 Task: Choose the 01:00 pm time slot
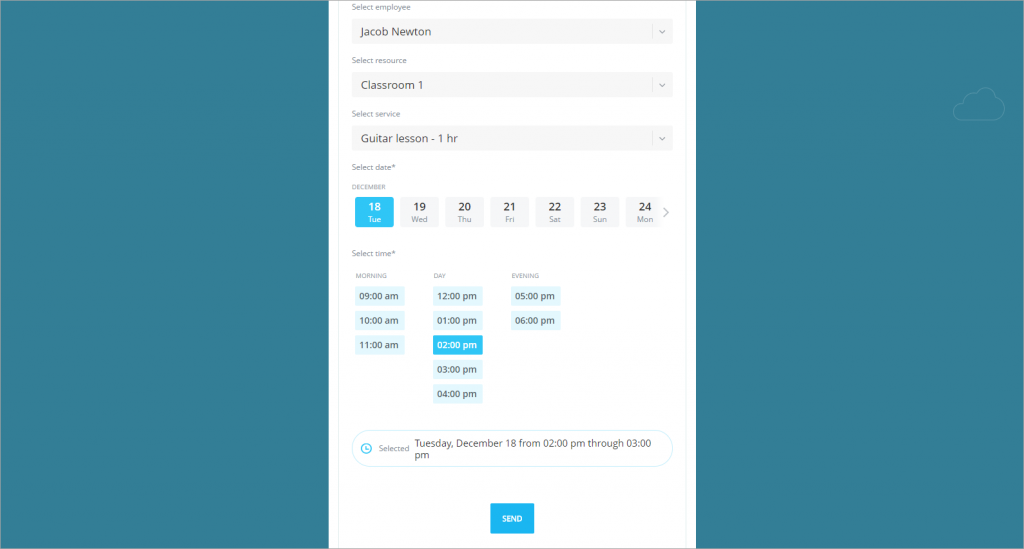458,321
